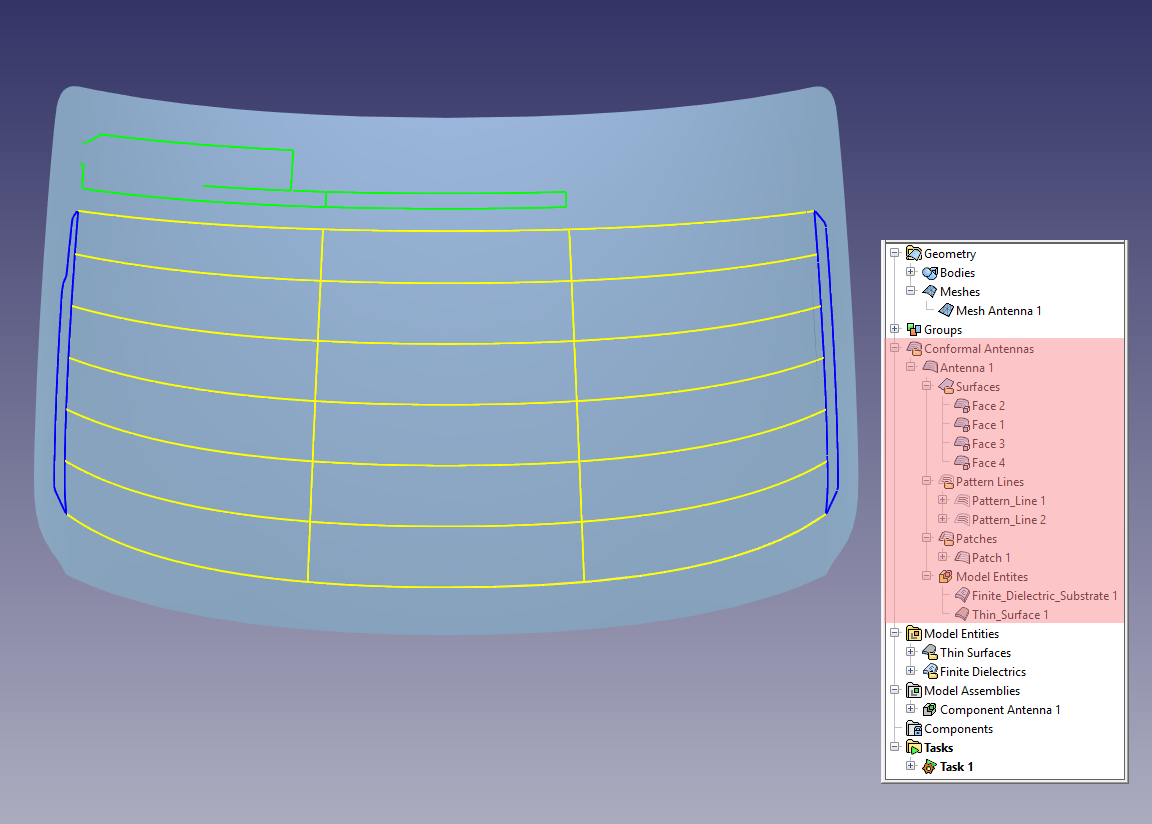Click the Conformal Antennas icon
This screenshot has height=824, width=1152.
click(913, 349)
